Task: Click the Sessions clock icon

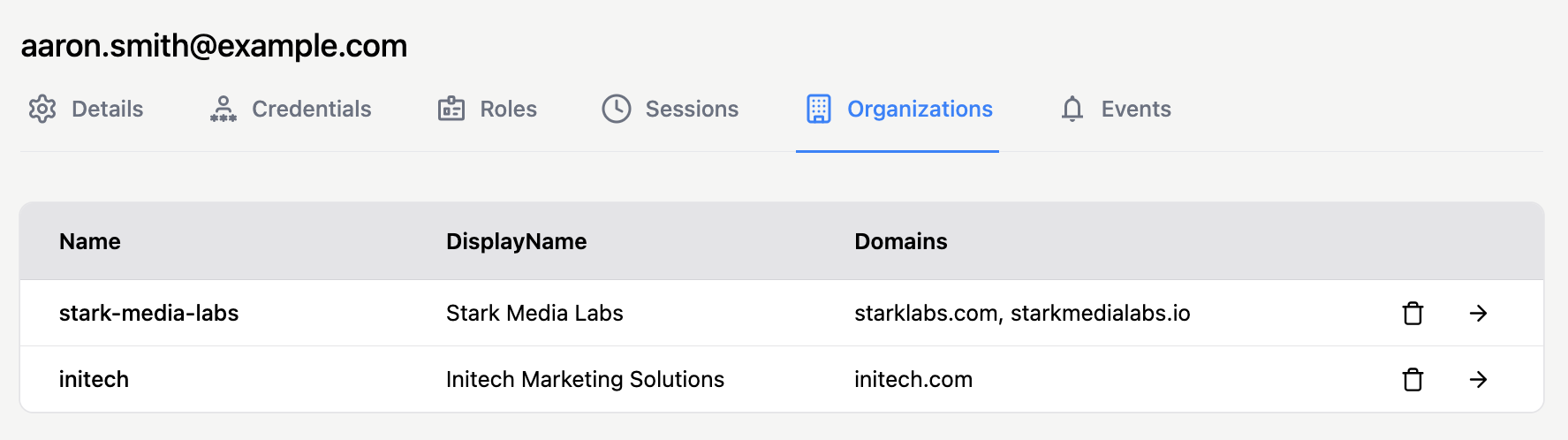Action: pos(617,109)
